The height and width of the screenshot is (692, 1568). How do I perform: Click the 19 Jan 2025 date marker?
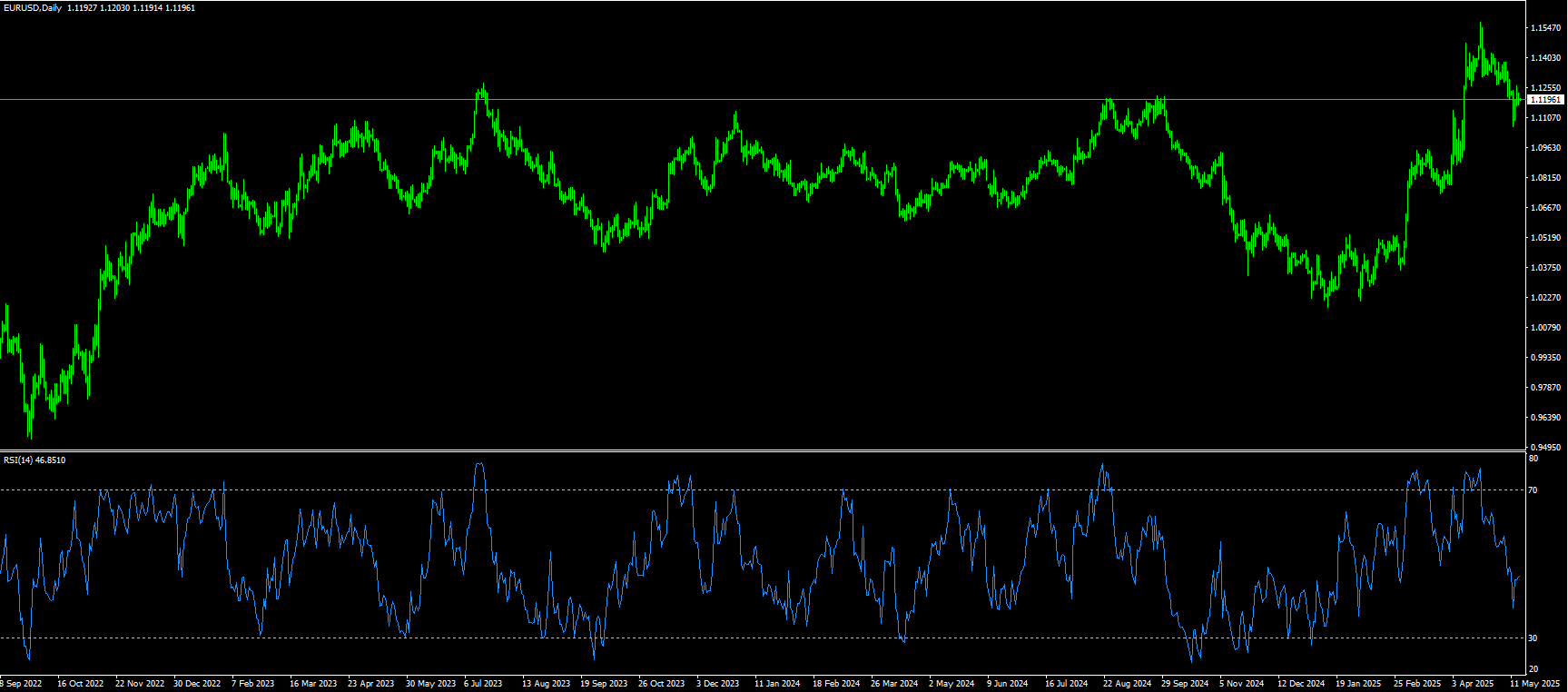coord(1357,684)
